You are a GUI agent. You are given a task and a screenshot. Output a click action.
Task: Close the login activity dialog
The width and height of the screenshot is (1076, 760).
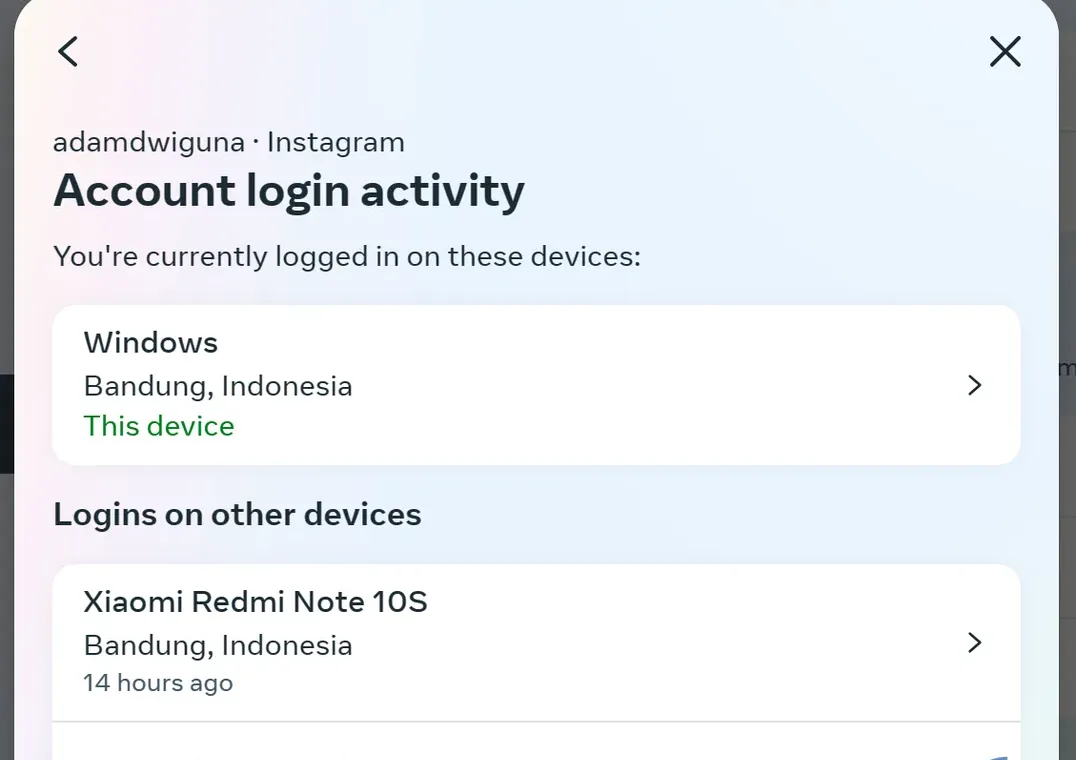pyautogui.click(x=1004, y=51)
